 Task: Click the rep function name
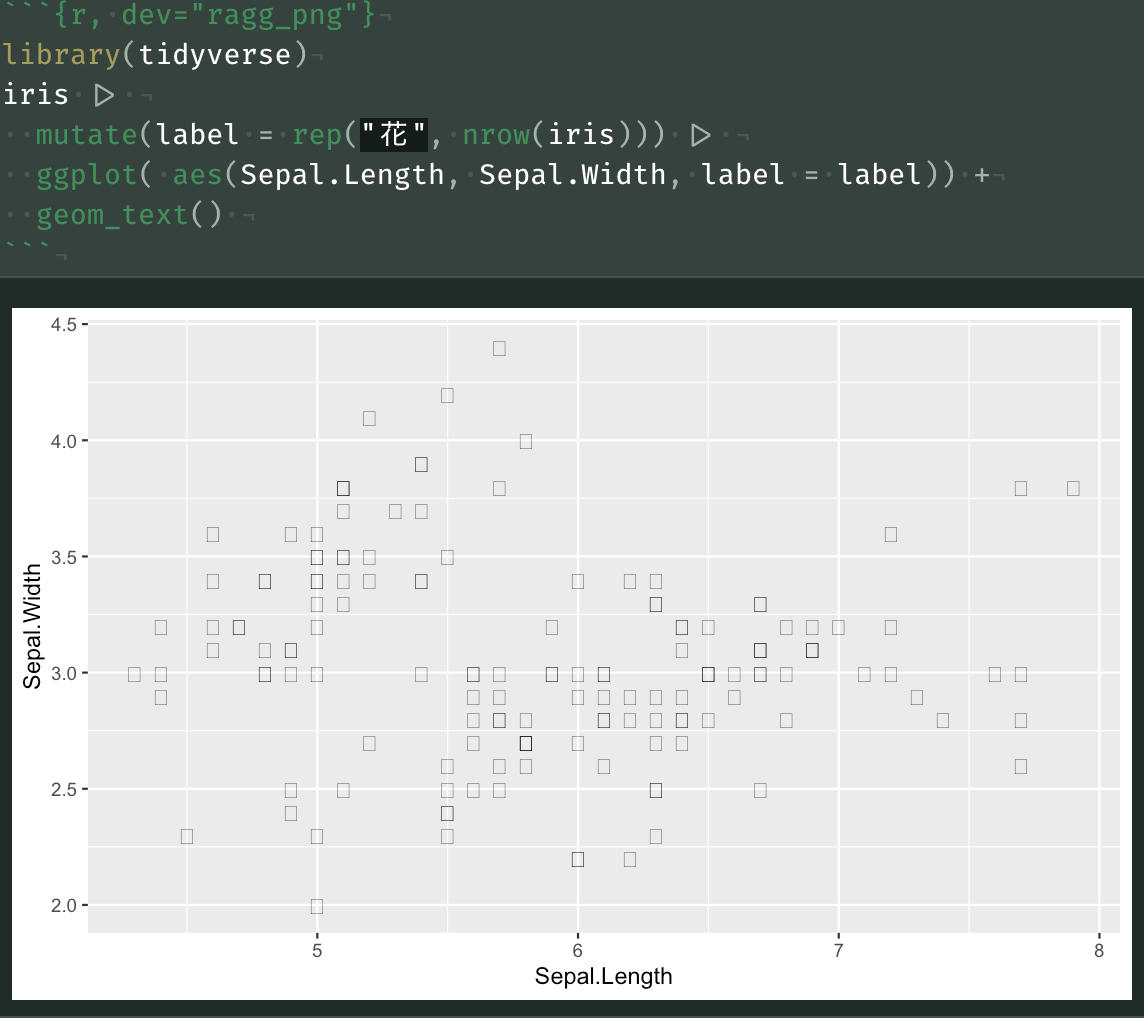317,136
